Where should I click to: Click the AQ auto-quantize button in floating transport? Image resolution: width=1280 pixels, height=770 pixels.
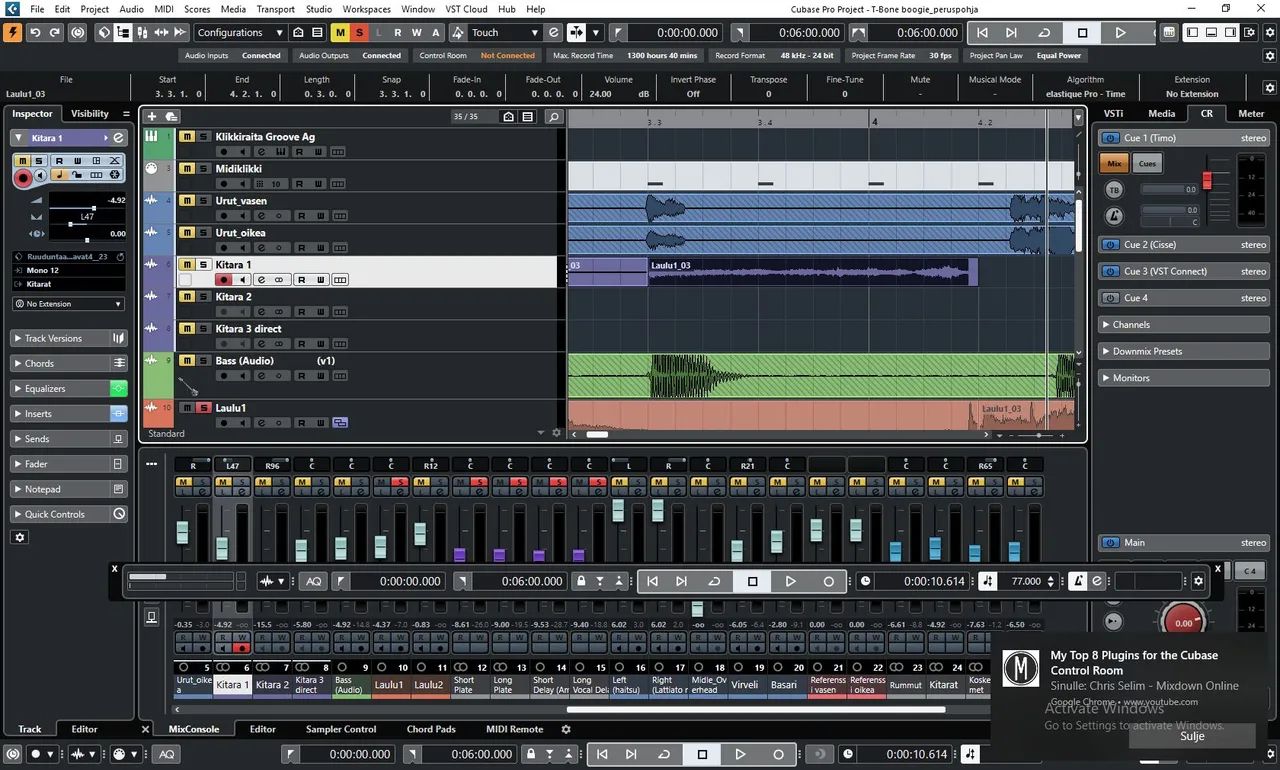tap(314, 581)
